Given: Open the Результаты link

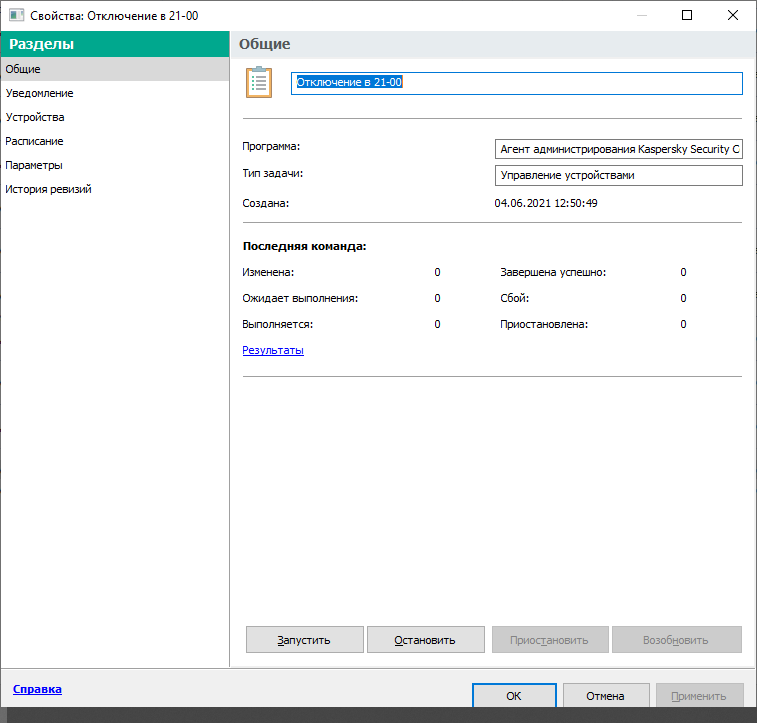Looking at the screenshot, I should (x=273, y=350).
